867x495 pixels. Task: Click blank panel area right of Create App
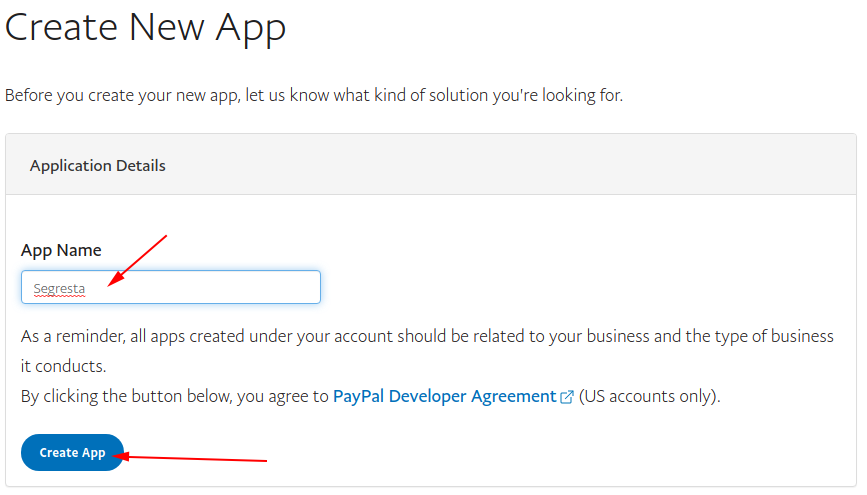click(550, 453)
